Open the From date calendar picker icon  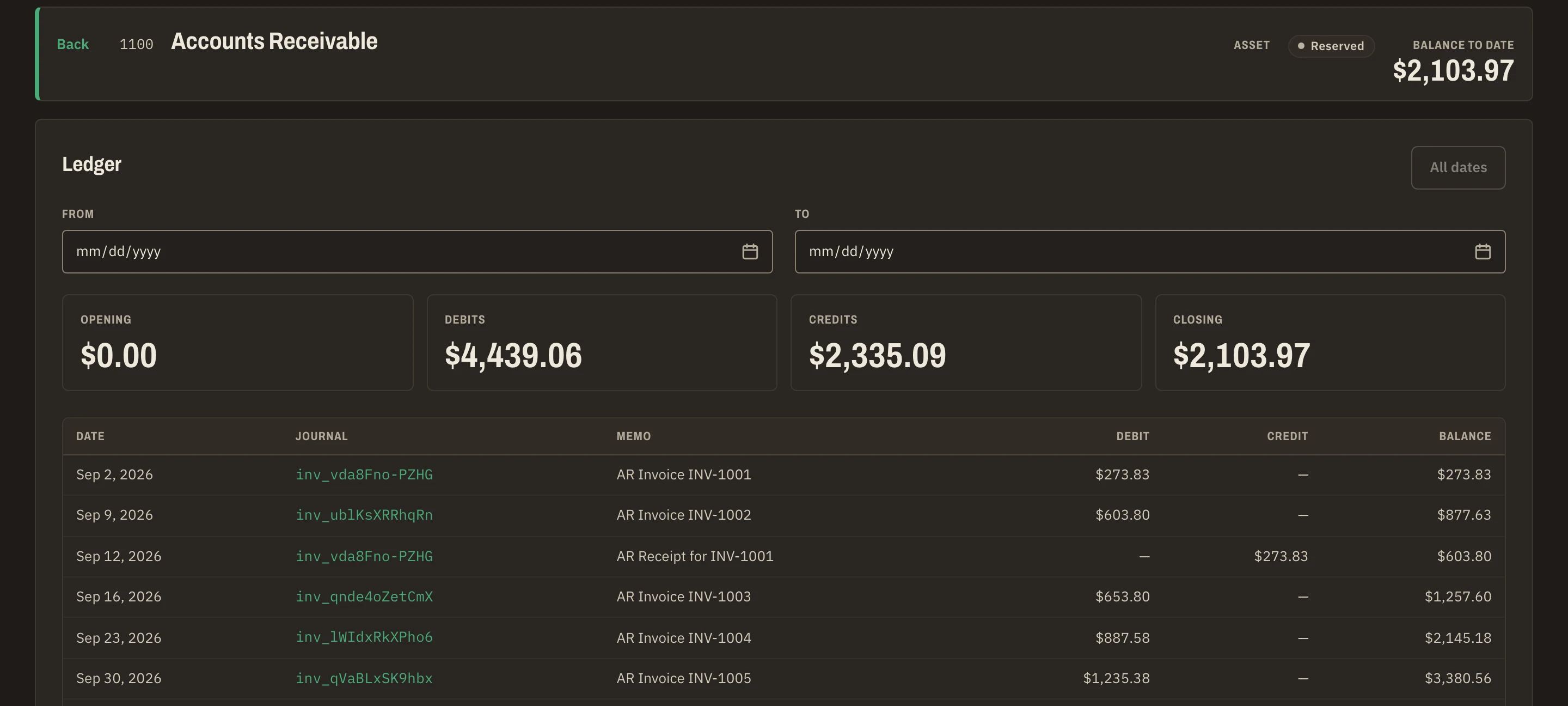coord(750,252)
